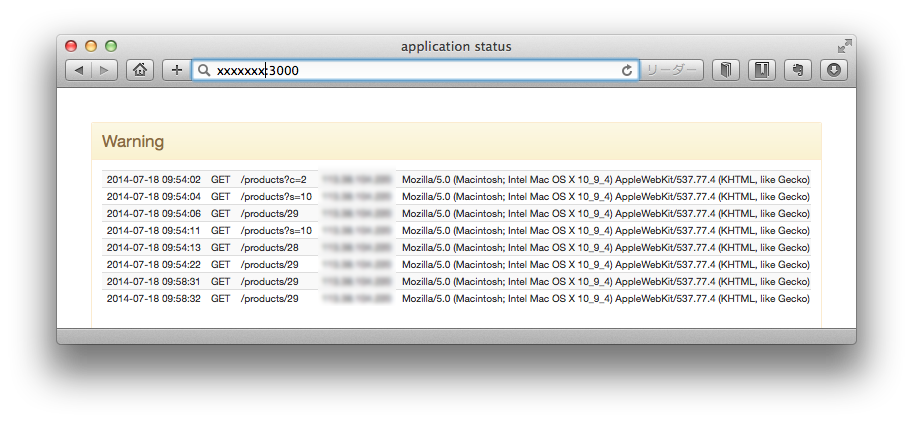Viewport: 913px width, 423px height.
Task: Click the blurred IP address in the 09:58:31 row
Action: 356,281
